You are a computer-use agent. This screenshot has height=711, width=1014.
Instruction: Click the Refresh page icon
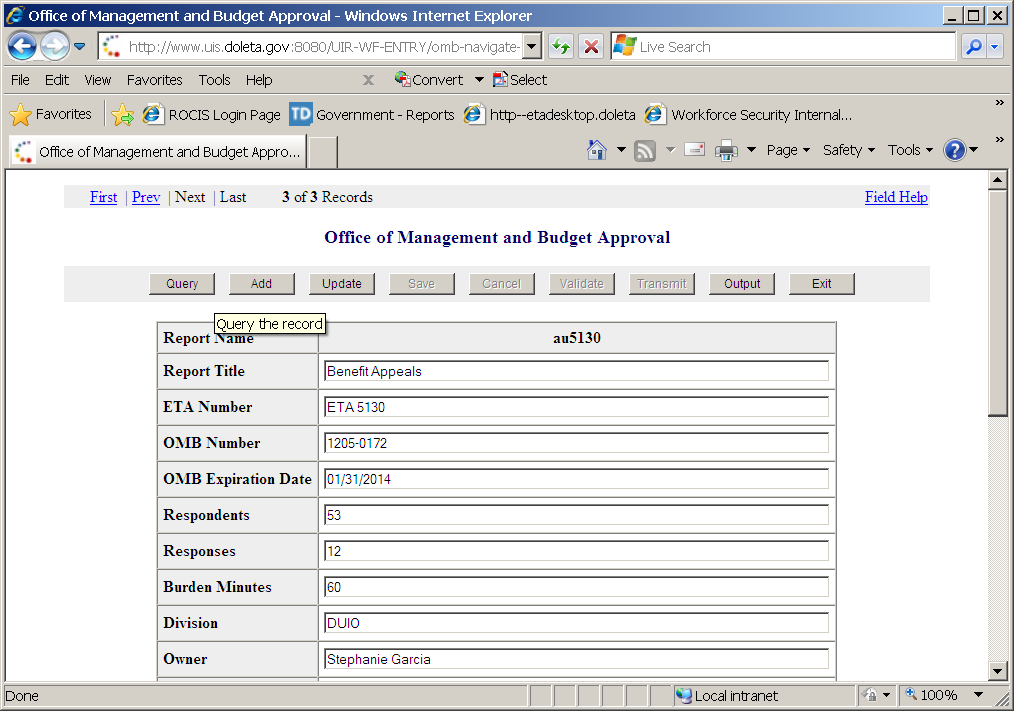[x=561, y=47]
